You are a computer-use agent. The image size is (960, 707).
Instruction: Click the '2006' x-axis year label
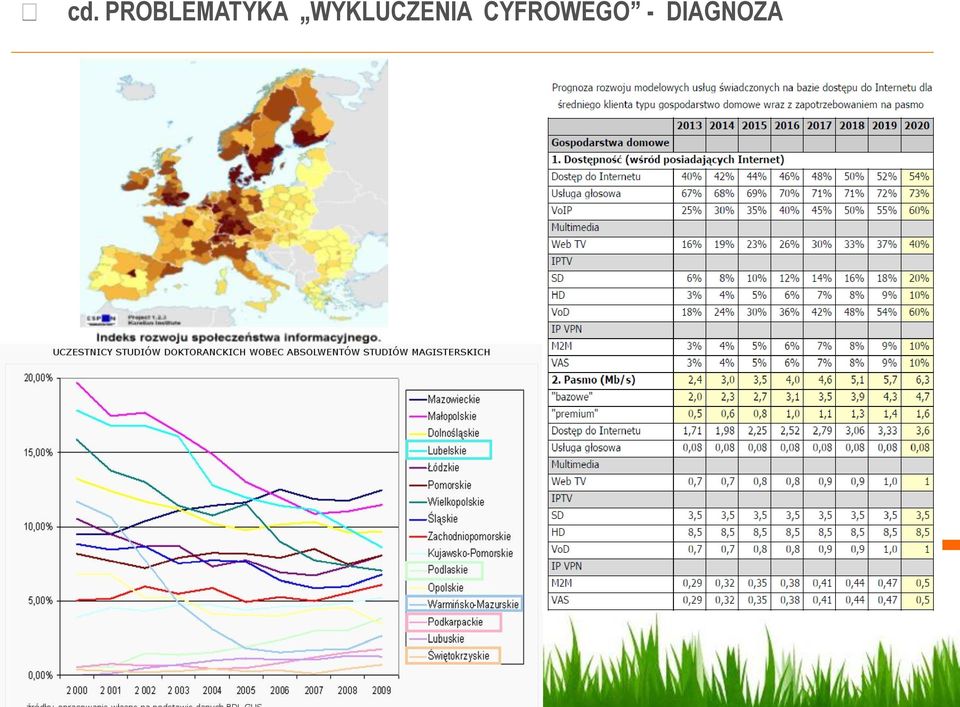(x=280, y=690)
